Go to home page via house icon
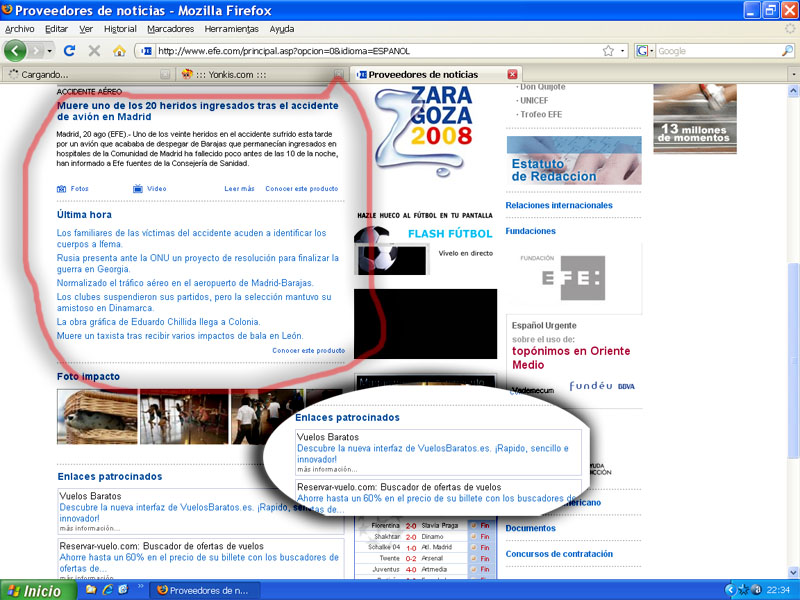Viewport: 800px width, 600px height. click(119, 50)
